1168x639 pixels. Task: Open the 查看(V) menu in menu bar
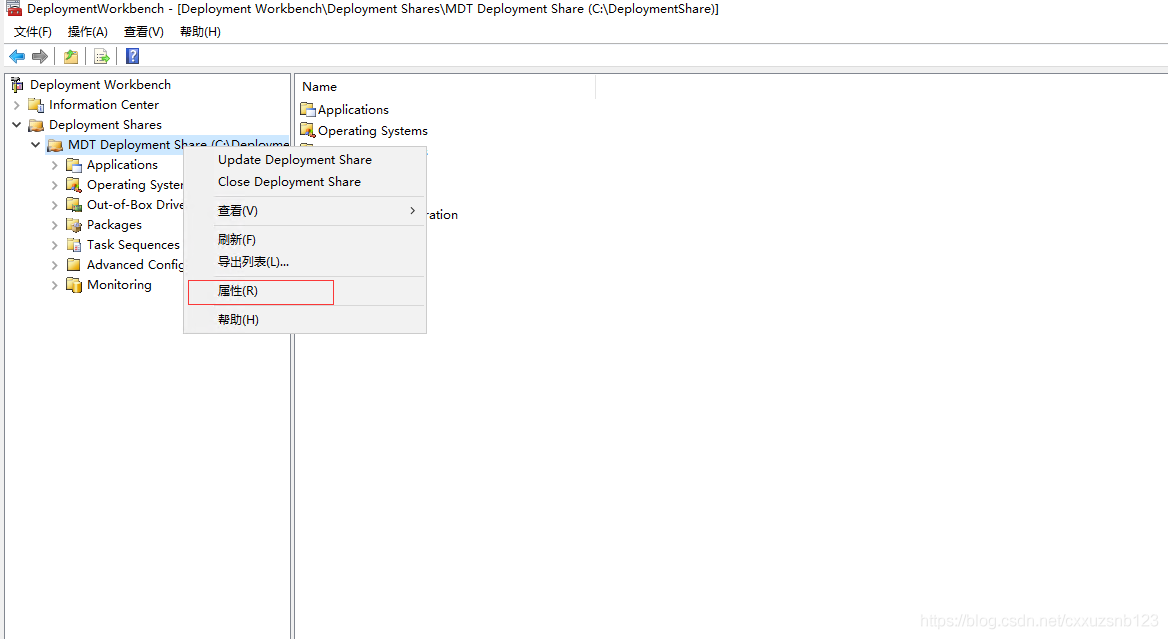coord(143,31)
